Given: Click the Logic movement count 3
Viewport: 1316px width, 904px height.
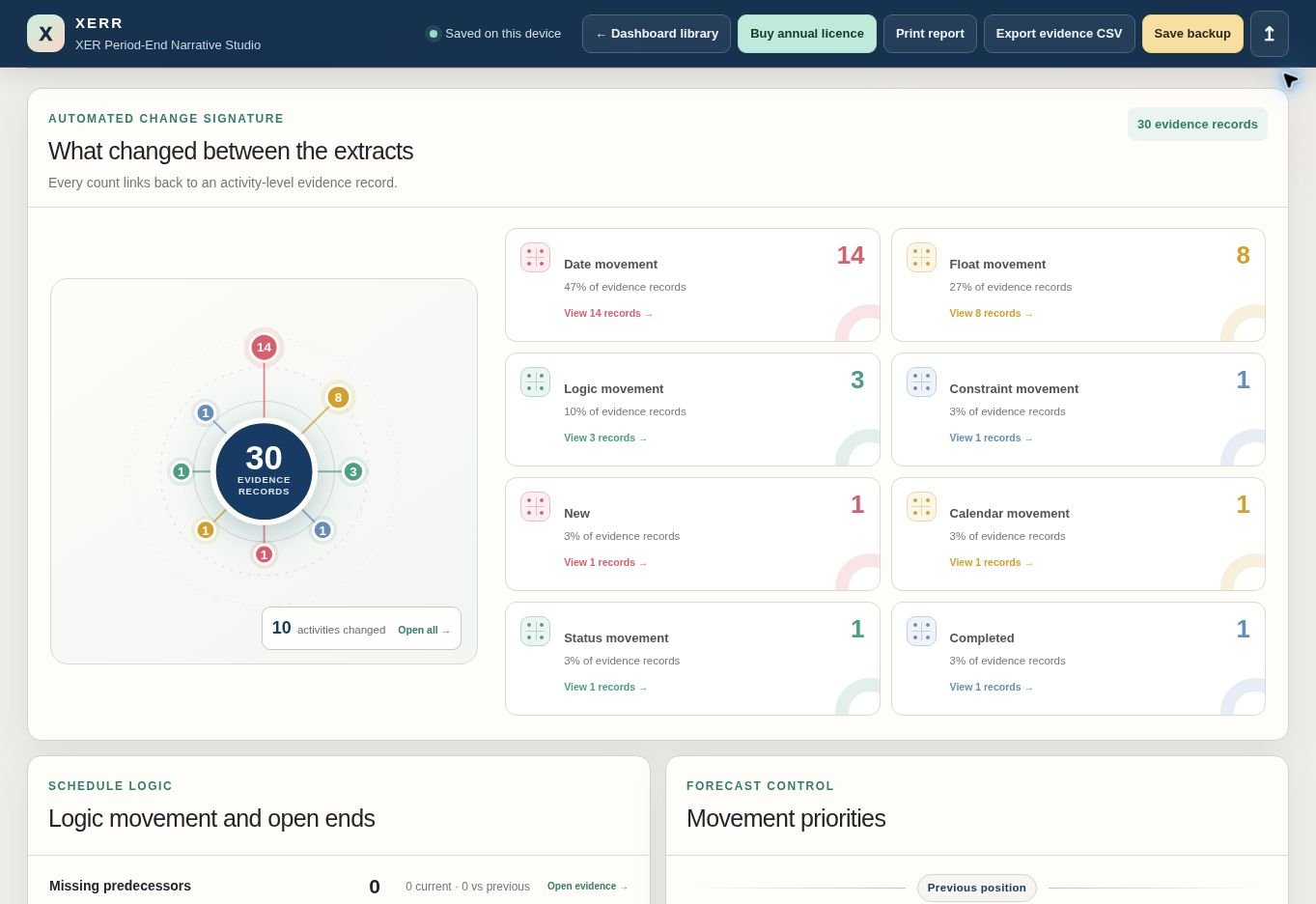Looking at the screenshot, I should 857,380.
